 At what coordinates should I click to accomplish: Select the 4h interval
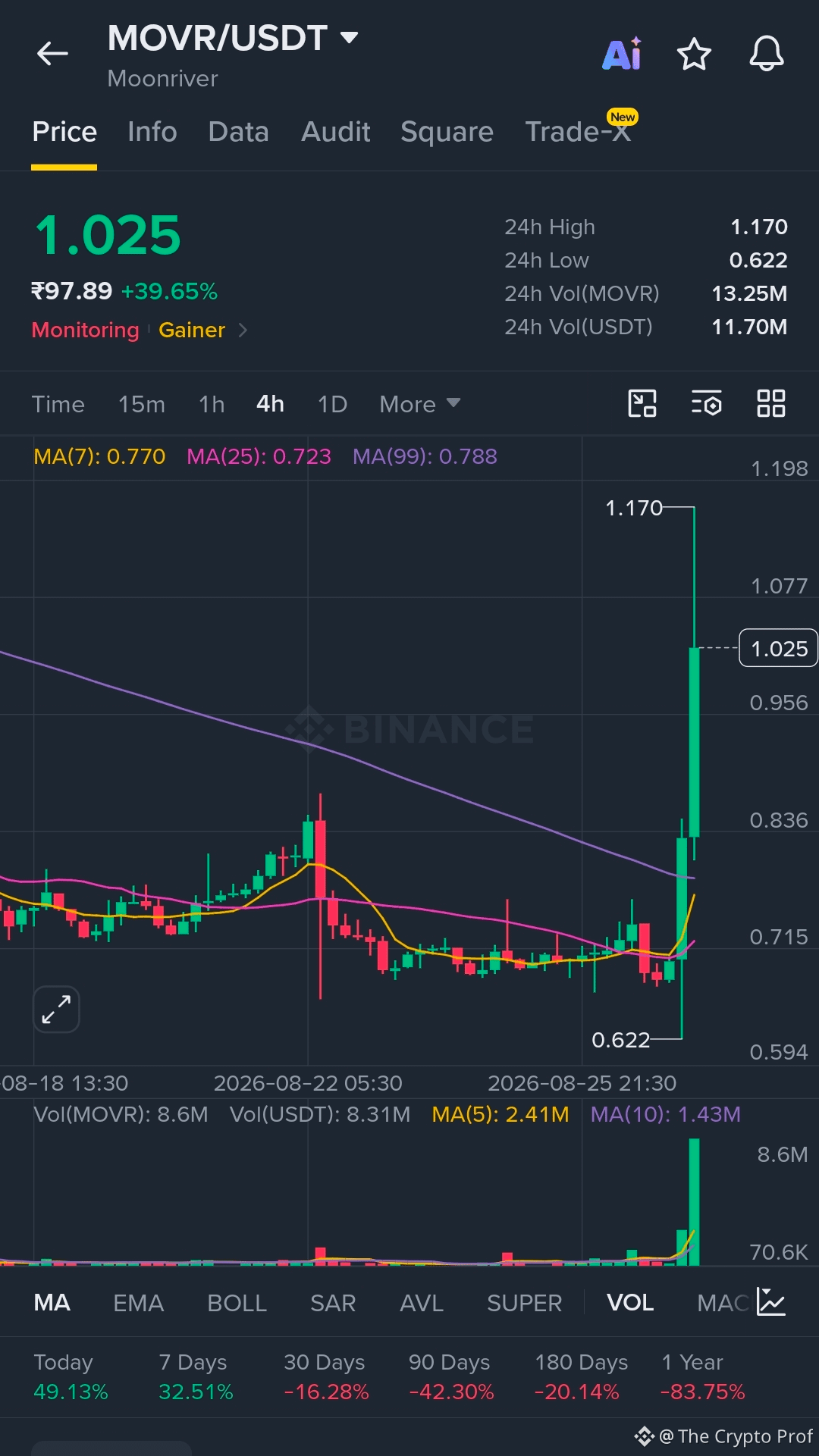coord(271,404)
